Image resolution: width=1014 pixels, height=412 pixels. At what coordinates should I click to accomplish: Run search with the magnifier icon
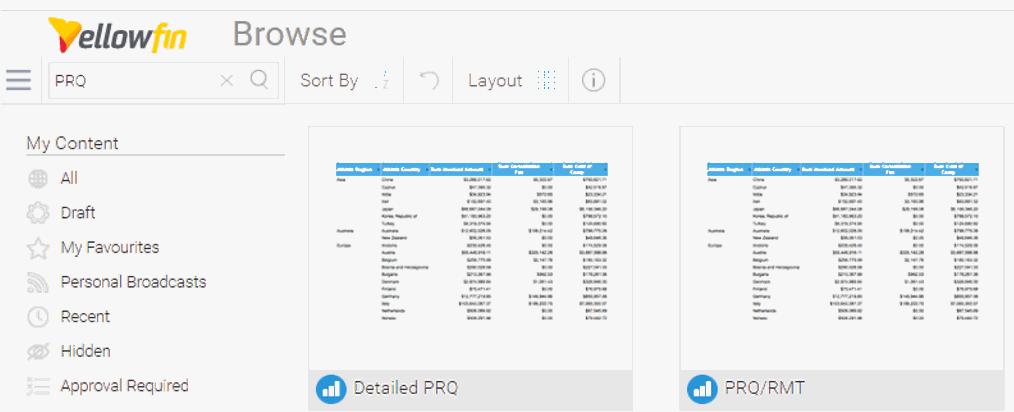click(x=259, y=80)
